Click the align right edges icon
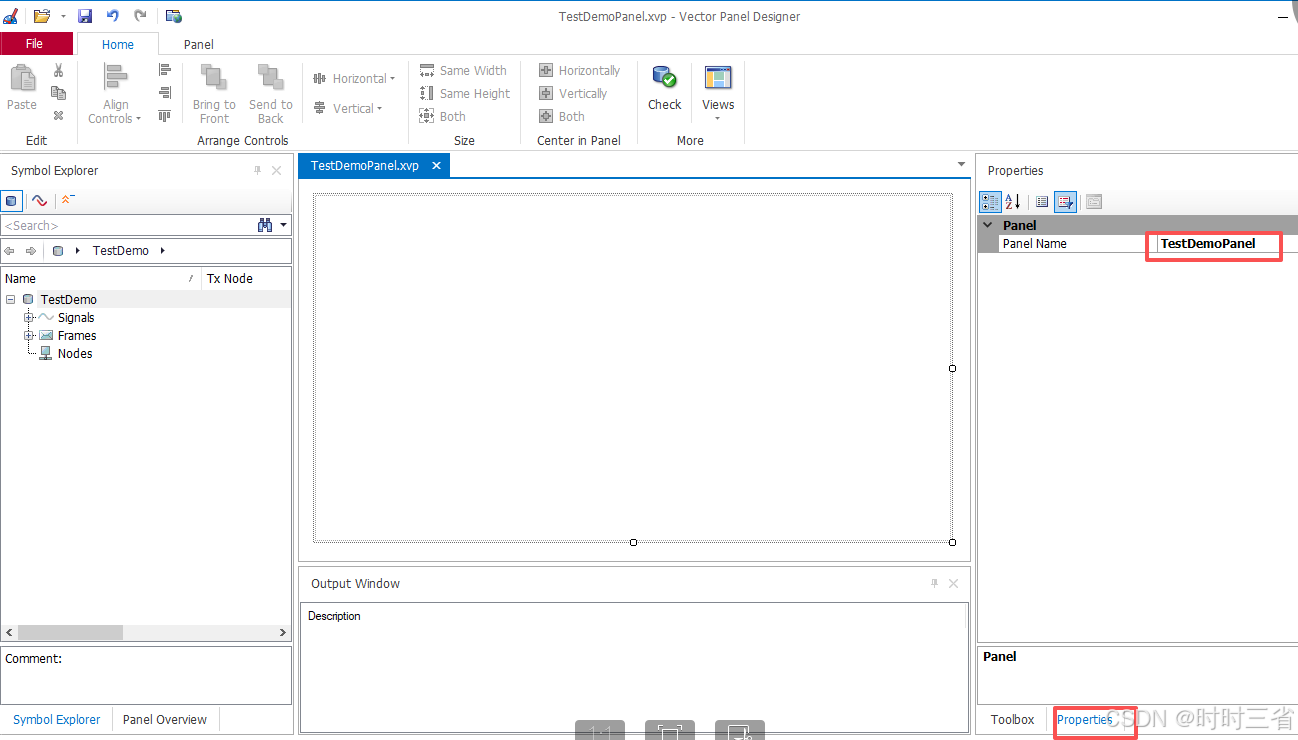The height and width of the screenshot is (740, 1298). [165, 93]
